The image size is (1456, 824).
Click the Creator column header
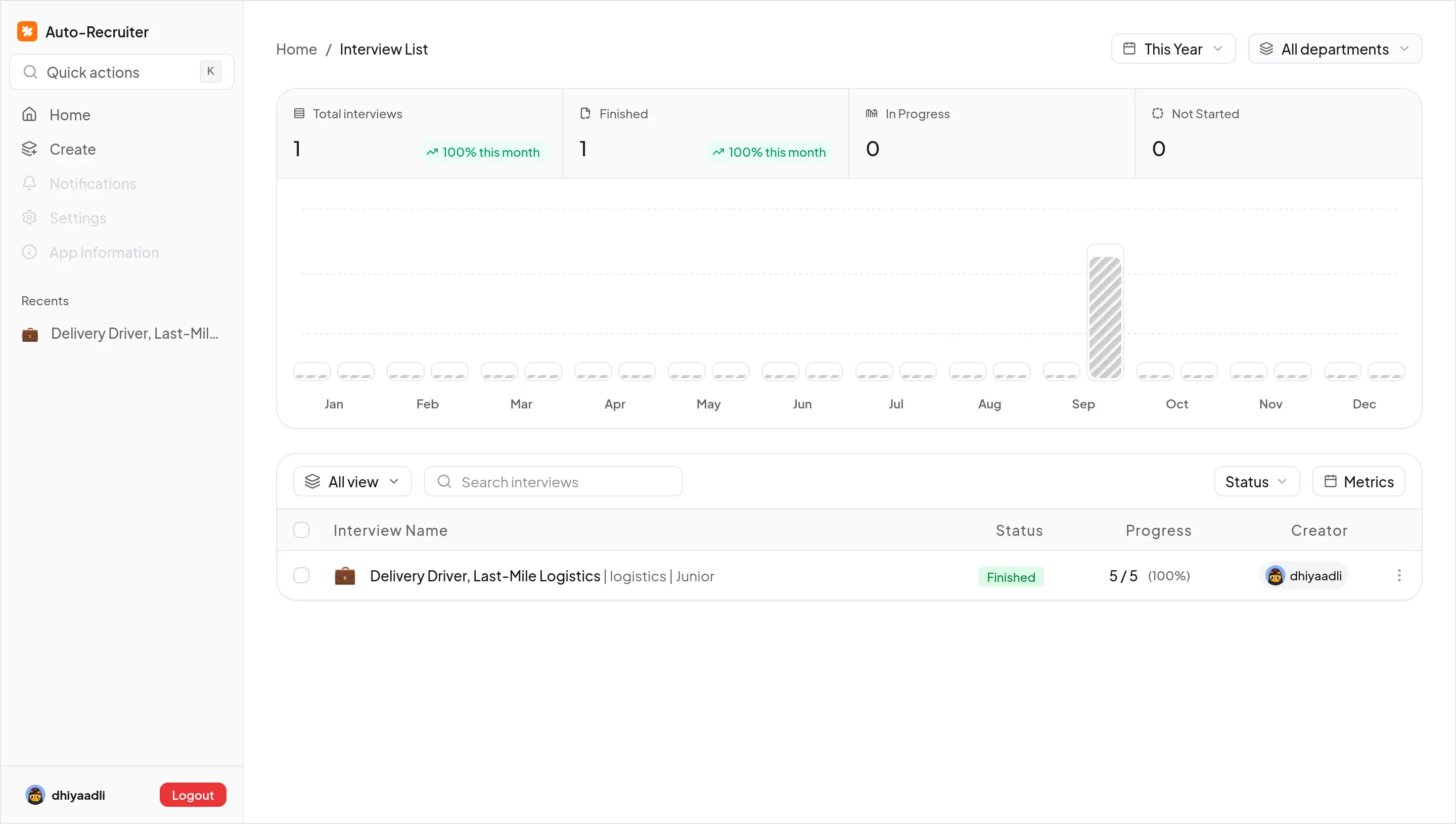[x=1319, y=530]
